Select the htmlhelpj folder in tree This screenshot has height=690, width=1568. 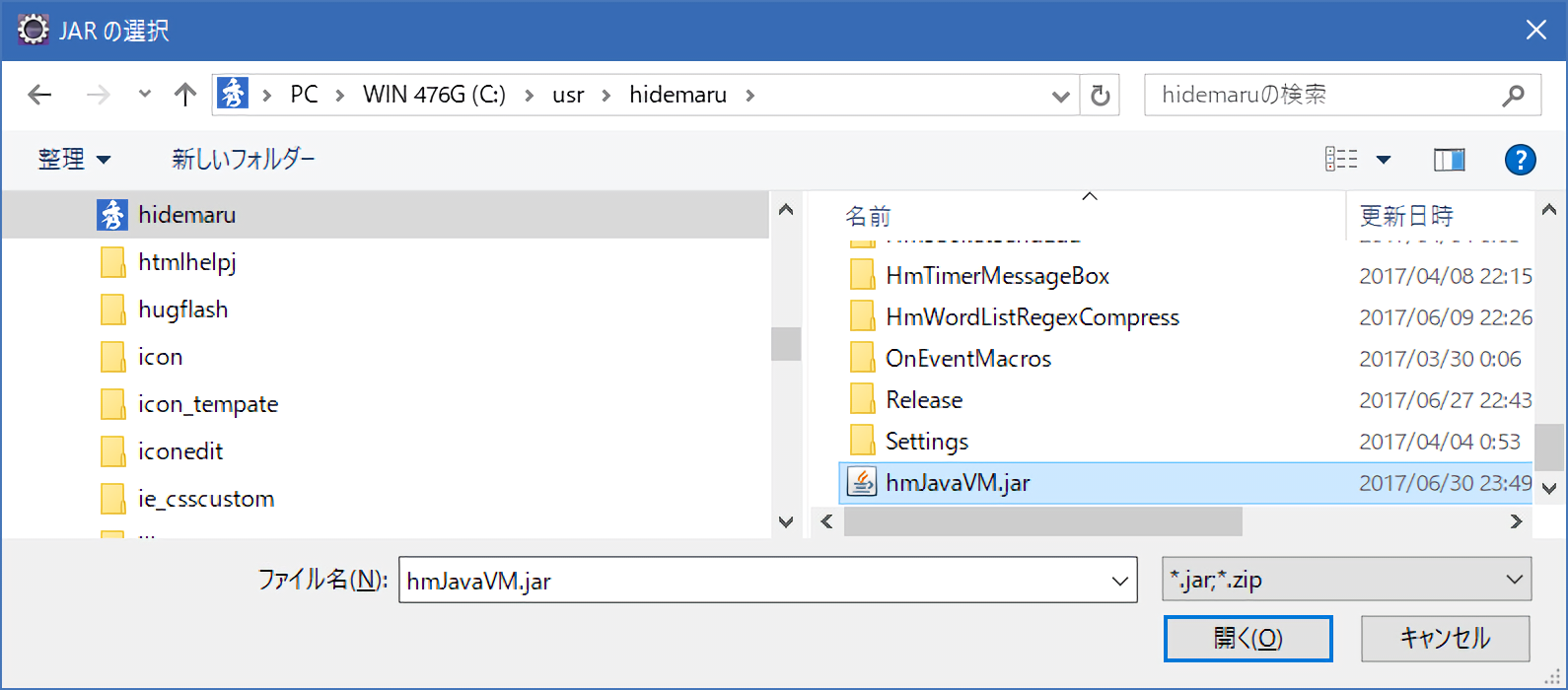[x=186, y=262]
